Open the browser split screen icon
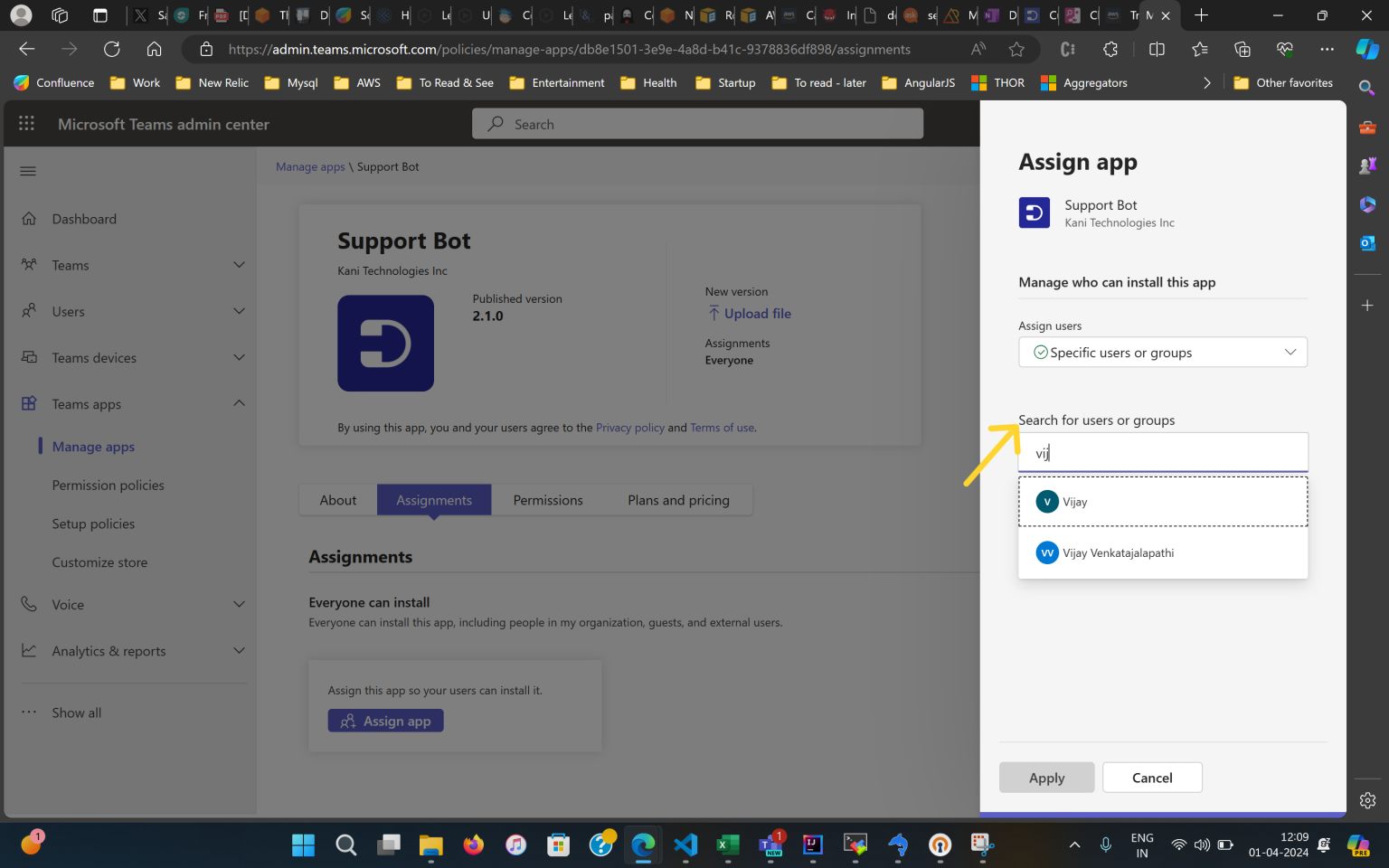Image resolution: width=1389 pixels, height=868 pixels. click(x=1157, y=49)
